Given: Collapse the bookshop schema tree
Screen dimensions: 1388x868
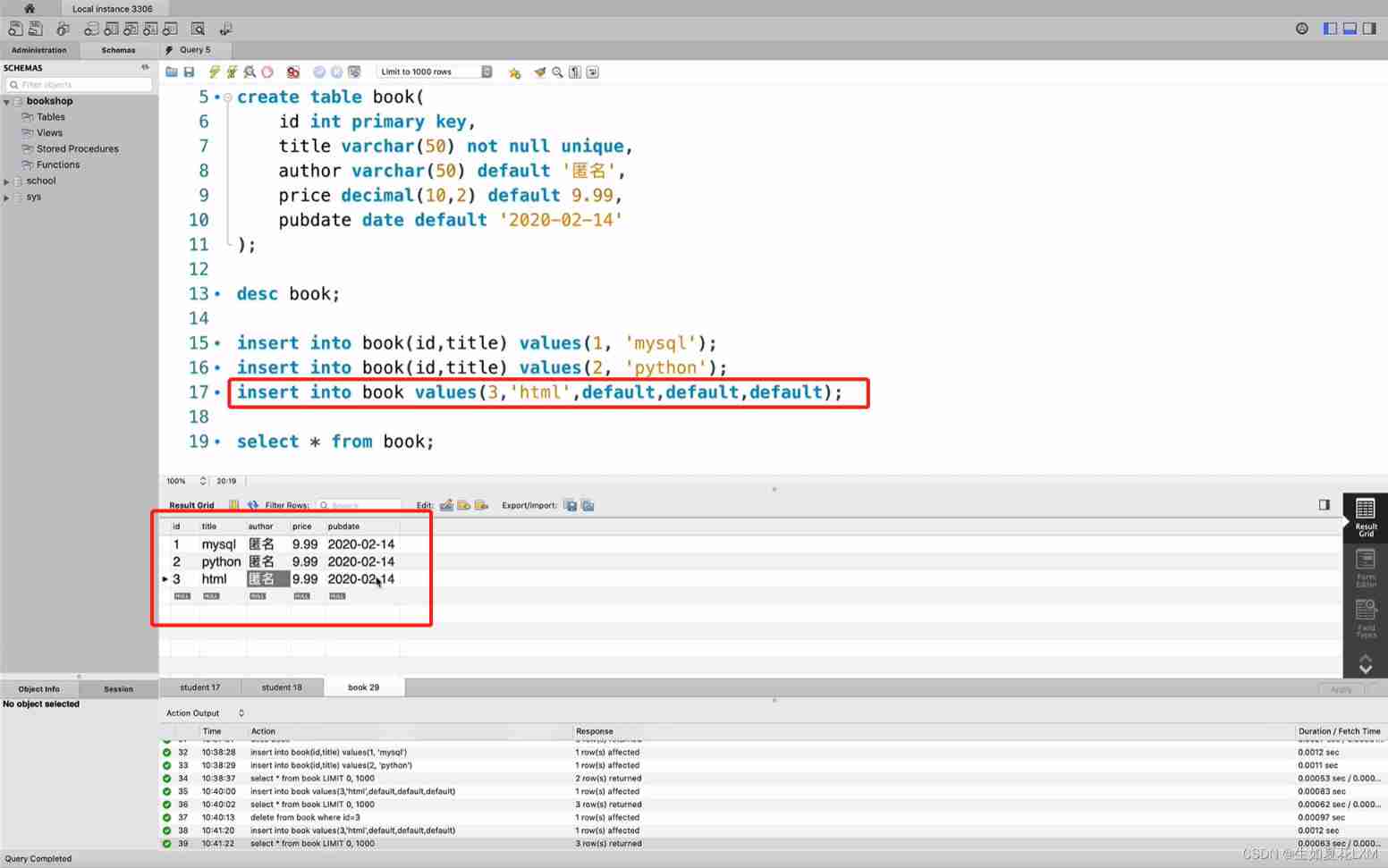Looking at the screenshot, I should (x=7, y=102).
